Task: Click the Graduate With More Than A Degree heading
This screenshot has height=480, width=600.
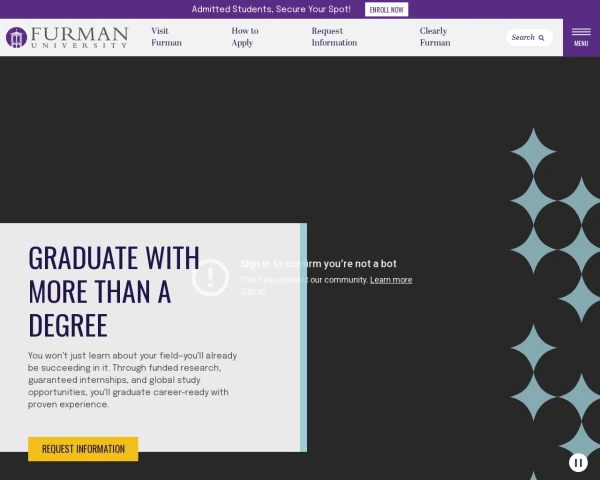Action: click(114, 291)
